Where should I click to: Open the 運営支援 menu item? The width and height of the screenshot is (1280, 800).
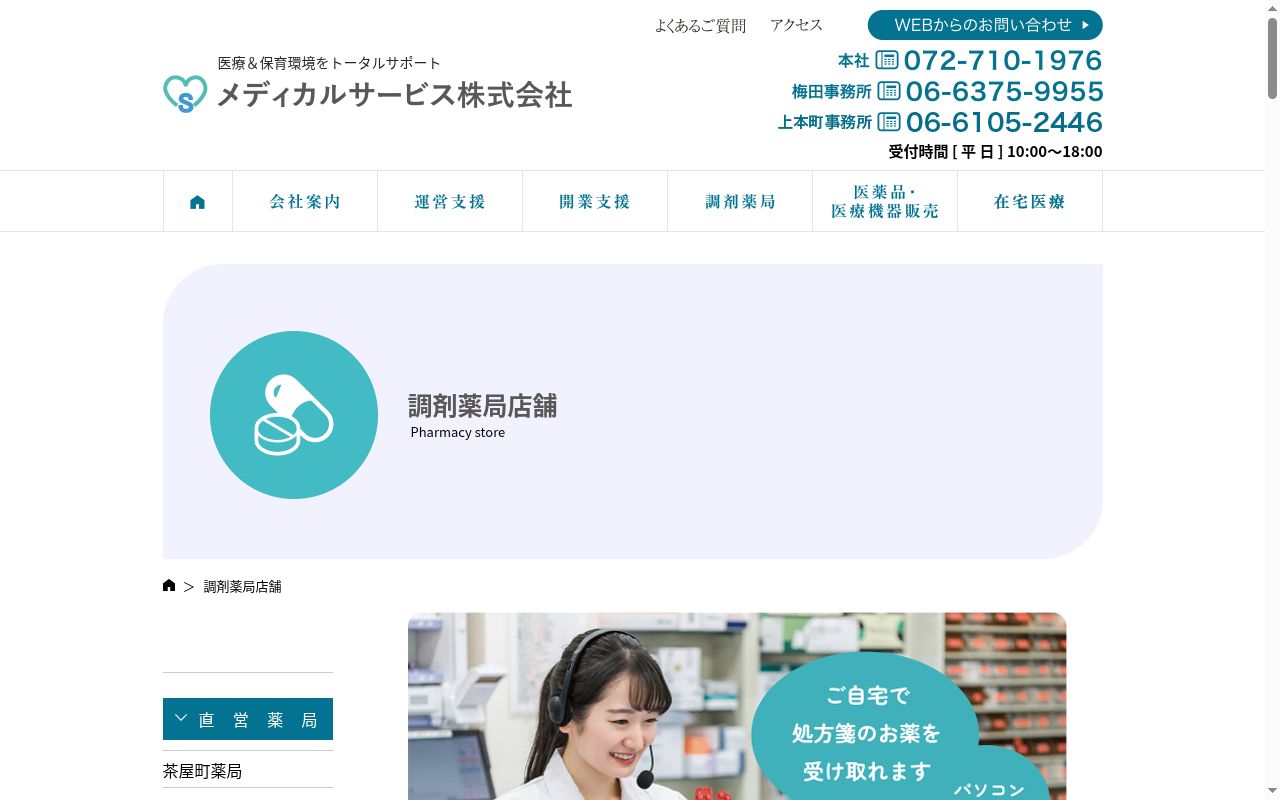pos(450,201)
